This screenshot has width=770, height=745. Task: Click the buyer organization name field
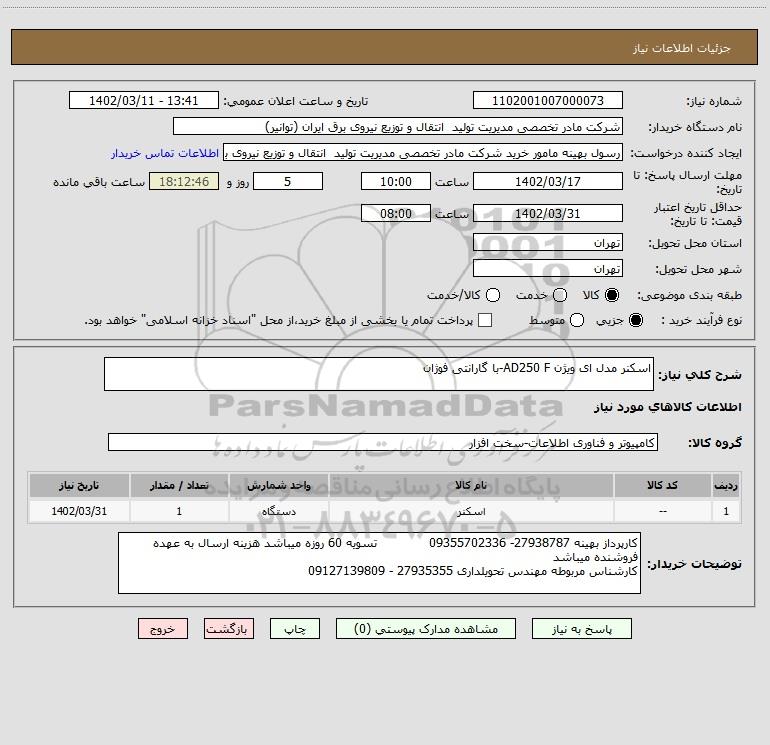point(398,126)
